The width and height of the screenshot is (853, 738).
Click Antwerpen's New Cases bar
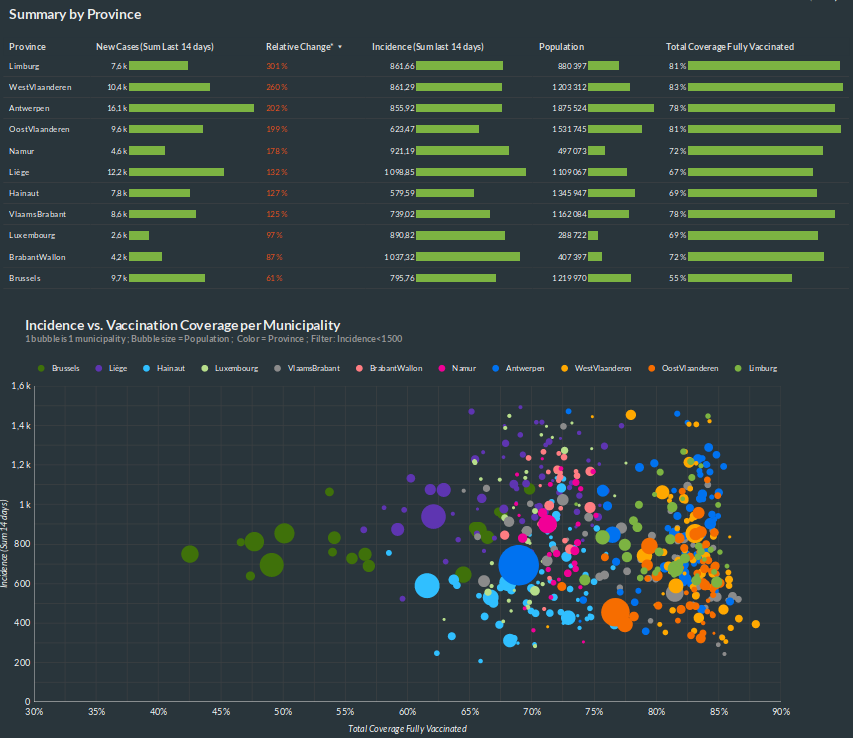191,108
